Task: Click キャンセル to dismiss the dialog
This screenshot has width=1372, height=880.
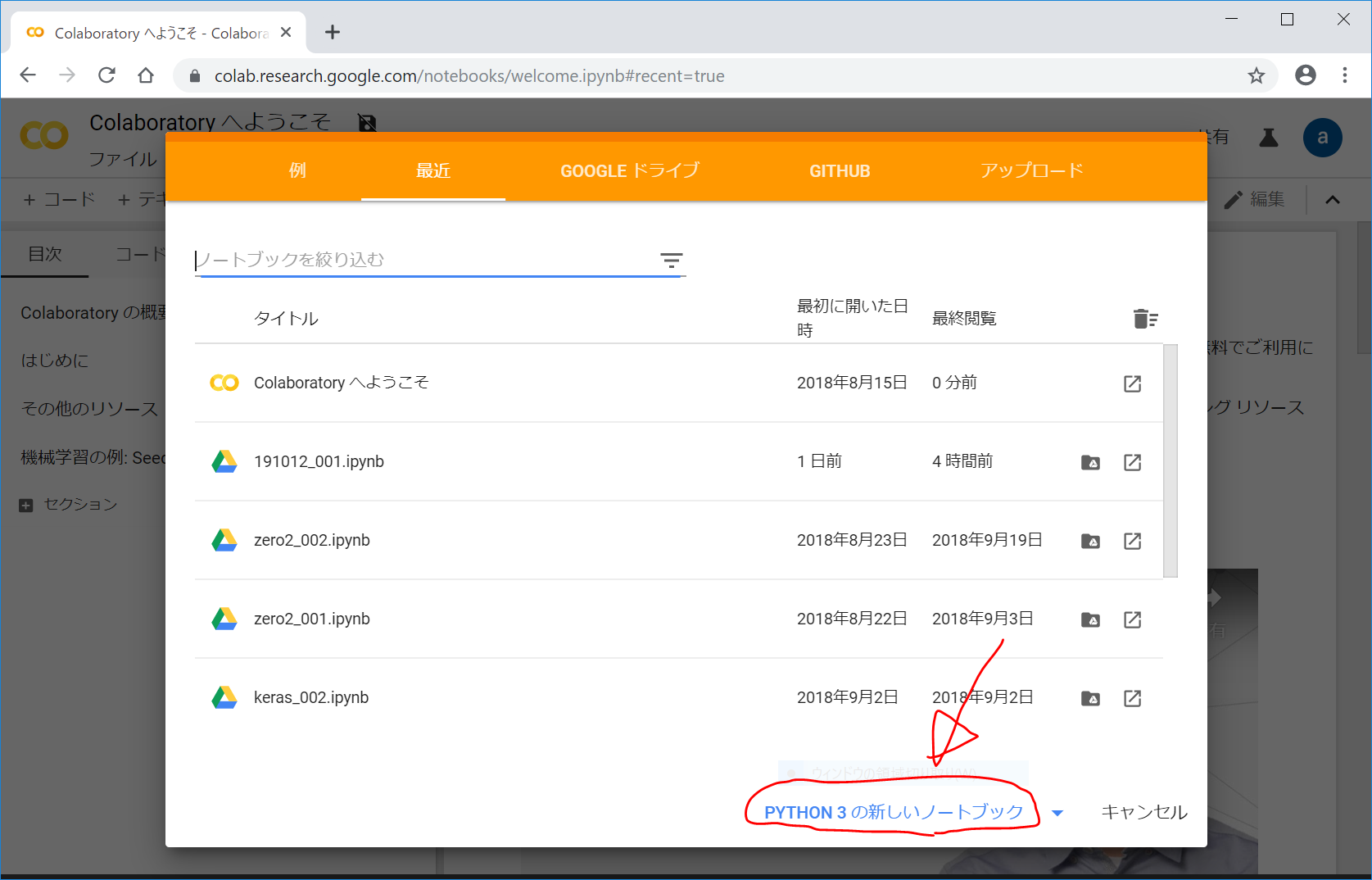Action: pos(1144,812)
